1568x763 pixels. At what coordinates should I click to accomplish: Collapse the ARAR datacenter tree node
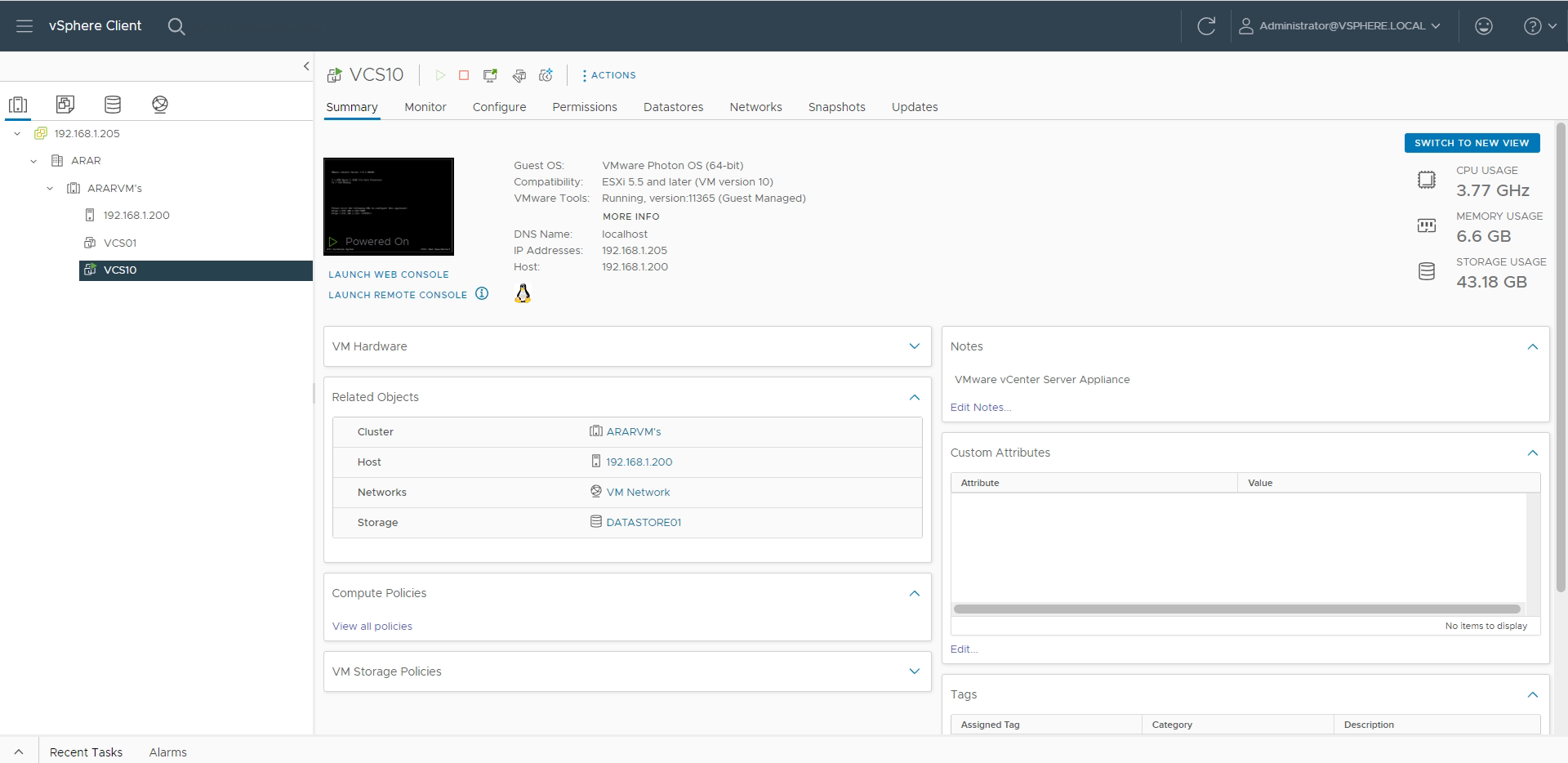[33, 161]
